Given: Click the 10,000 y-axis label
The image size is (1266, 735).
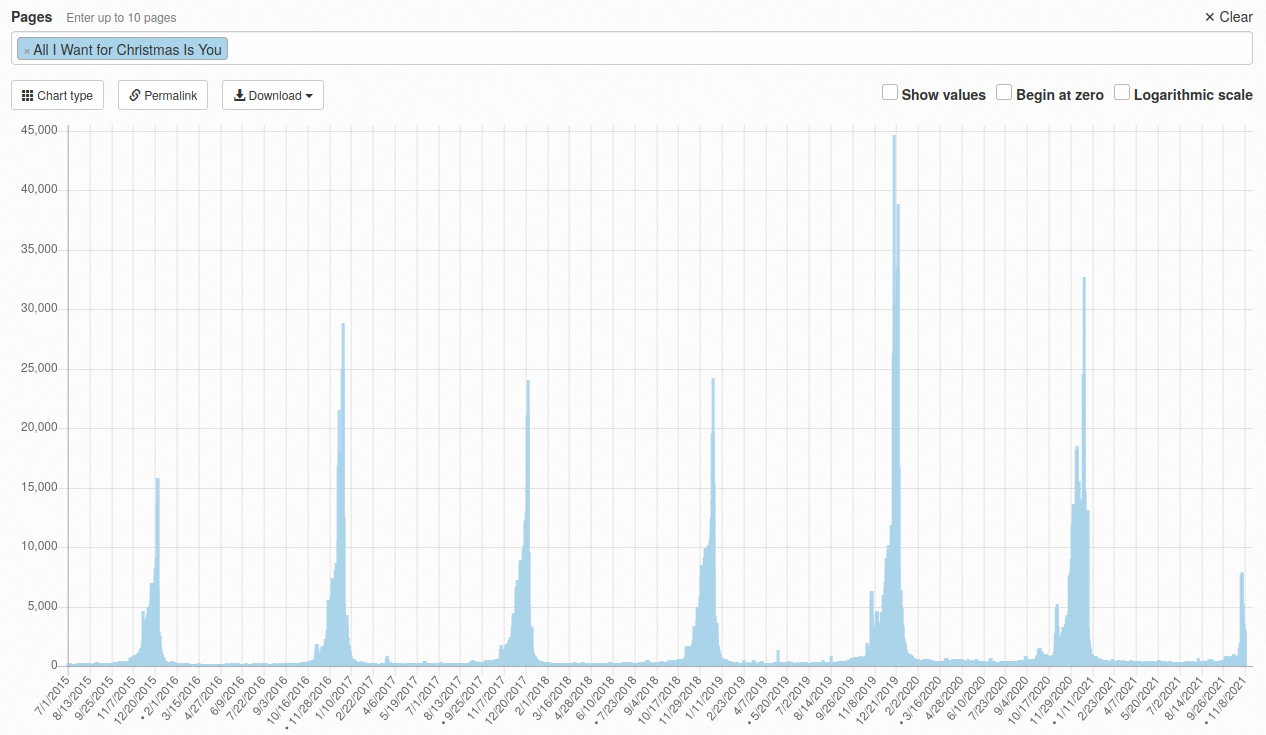Looking at the screenshot, I should [x=39, y=547].
